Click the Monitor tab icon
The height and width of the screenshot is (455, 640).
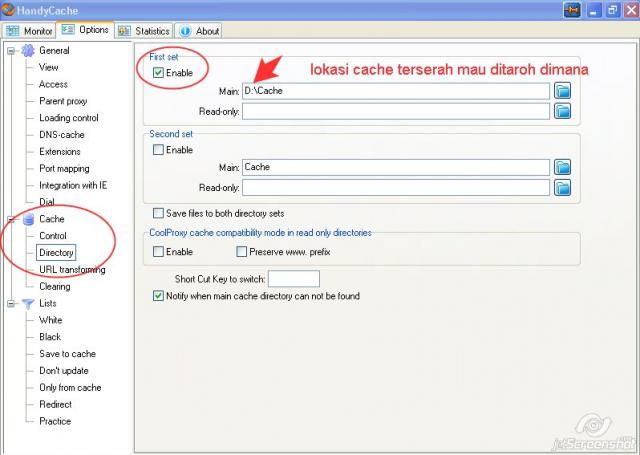coord(12,31)
